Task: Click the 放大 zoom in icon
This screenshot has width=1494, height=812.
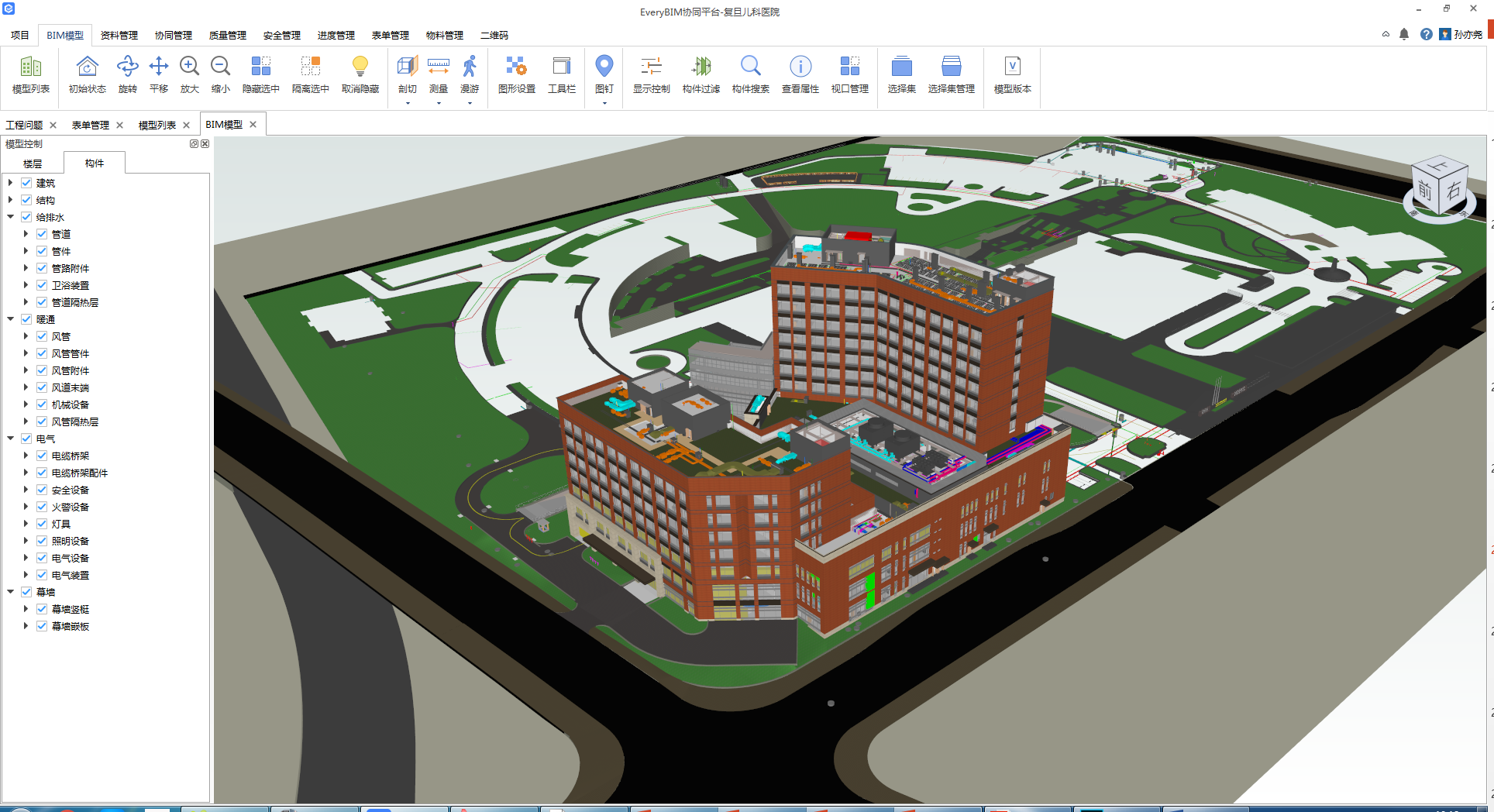Action: 190,74
